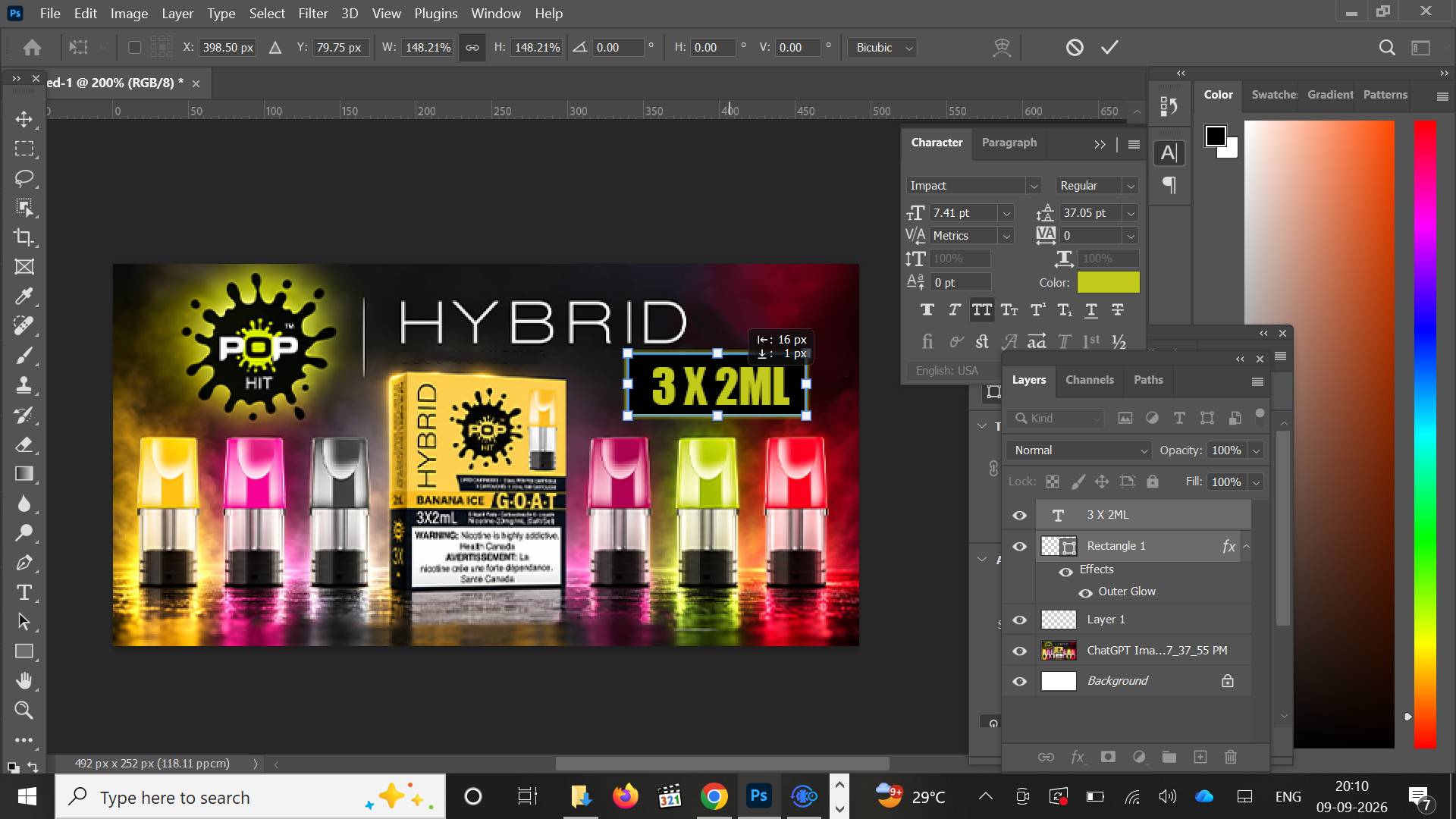1456x819 pixels.
Task: Select the Zoom tool
Action: (x=24, y=711)
